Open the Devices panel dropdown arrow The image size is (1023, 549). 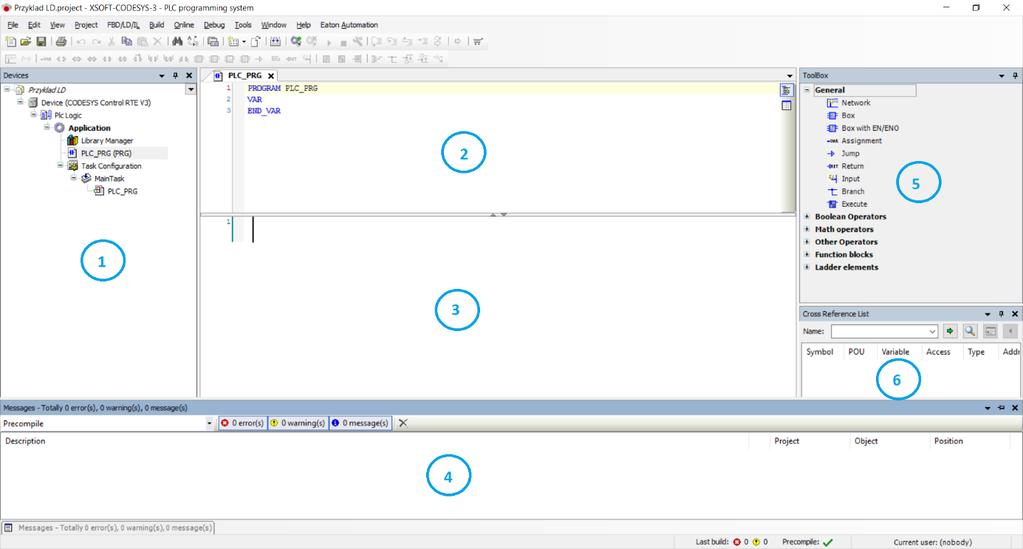click(x=162, y=76)
